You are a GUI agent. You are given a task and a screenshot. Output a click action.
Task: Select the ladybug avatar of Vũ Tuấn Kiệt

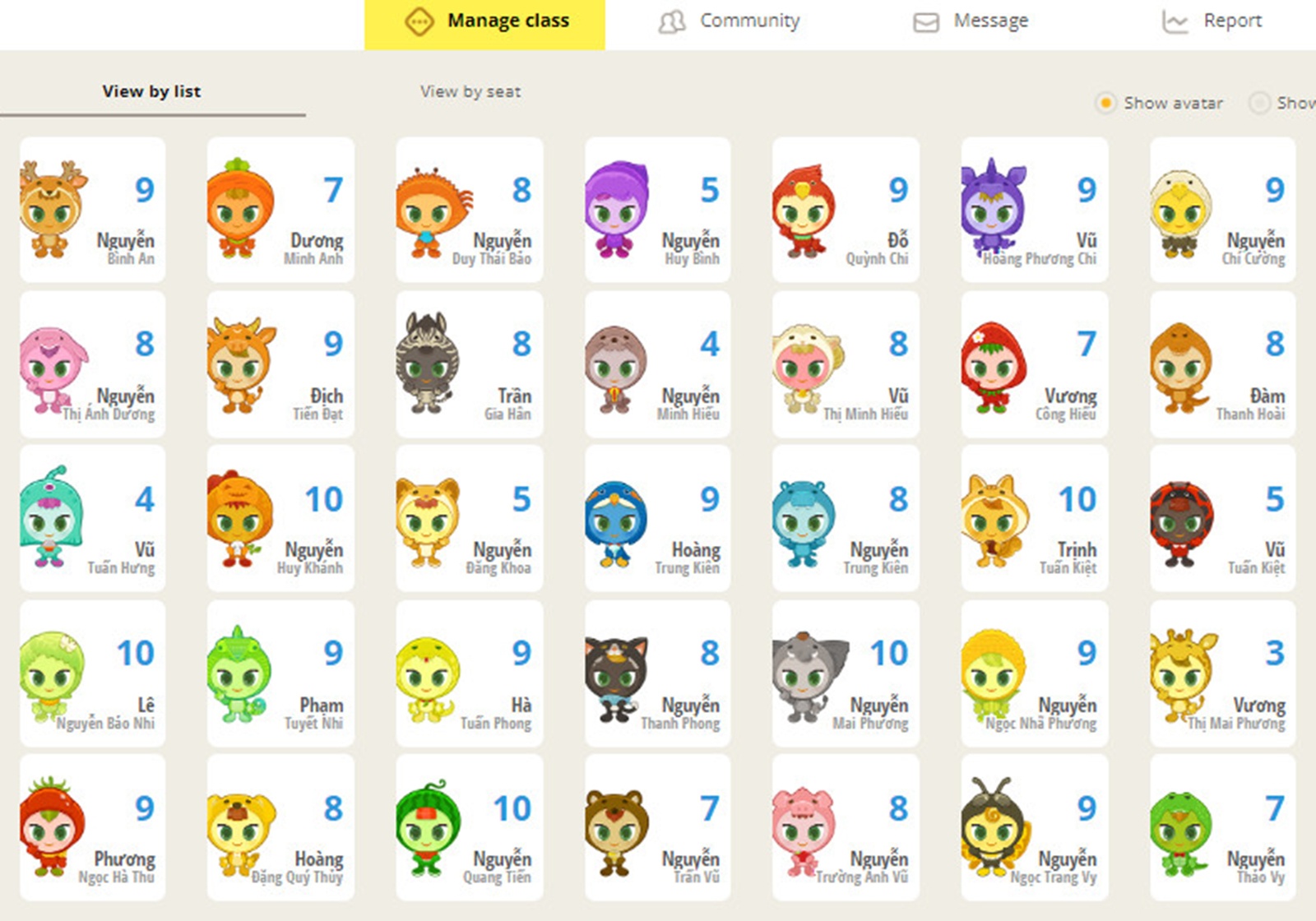(x=1181, y=523)
